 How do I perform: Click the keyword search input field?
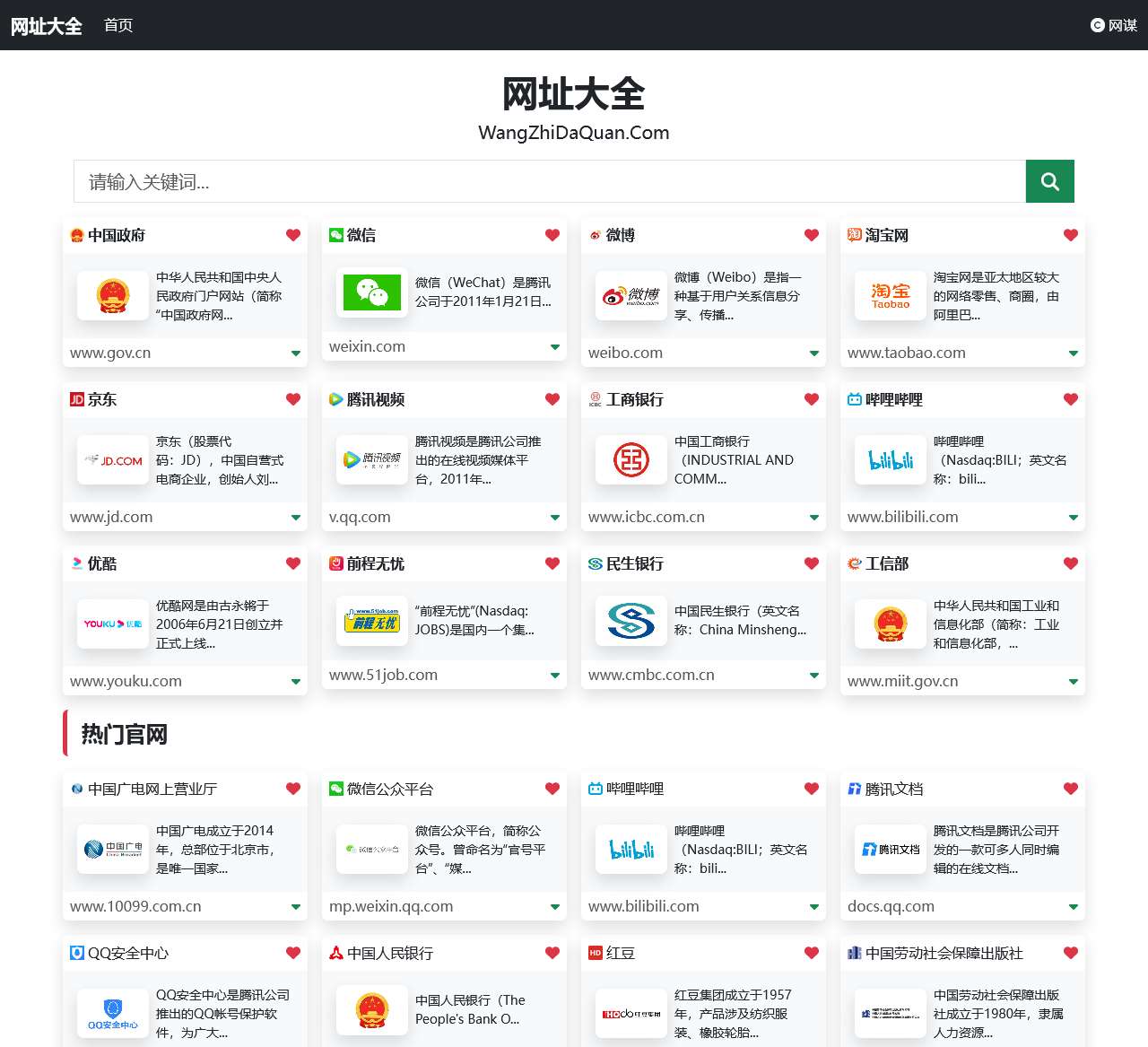tap(550, 181)
